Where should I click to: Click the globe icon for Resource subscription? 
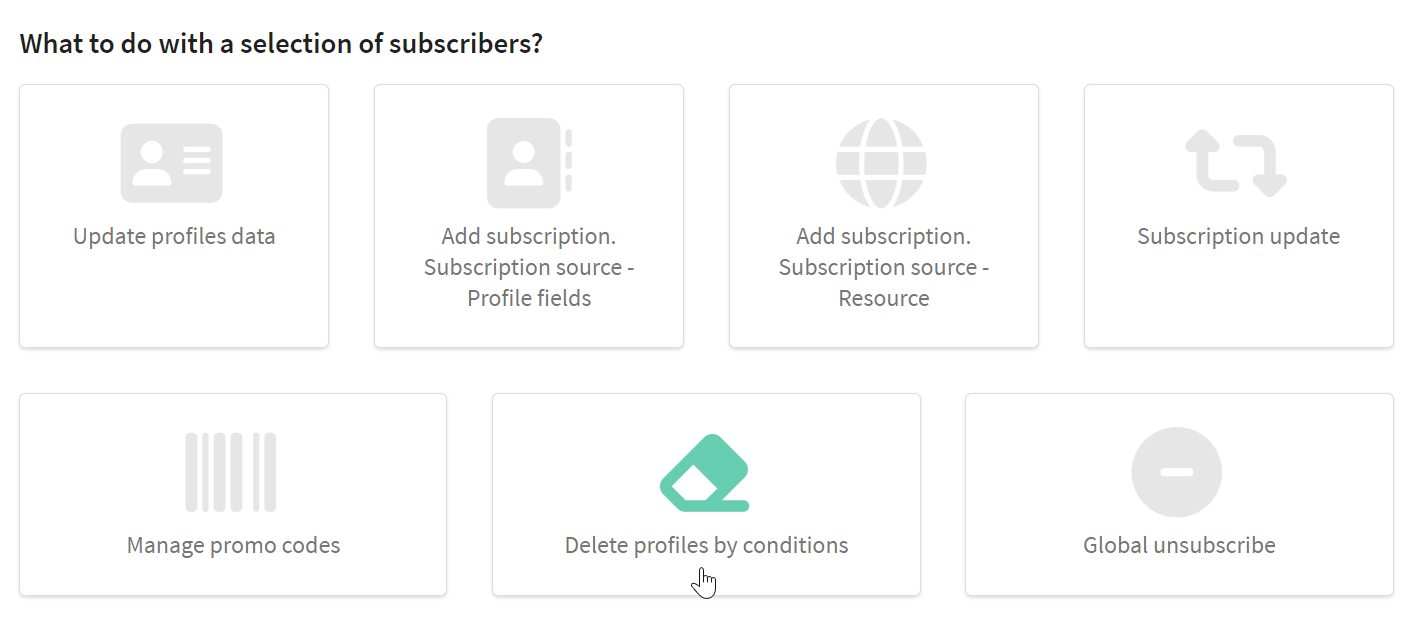(882, 163)
